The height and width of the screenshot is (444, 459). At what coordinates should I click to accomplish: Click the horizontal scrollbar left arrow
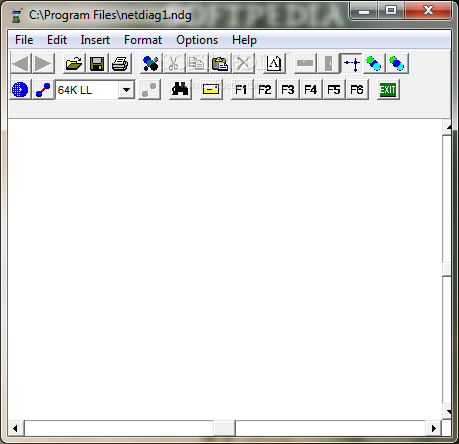(x=16, y=428)
